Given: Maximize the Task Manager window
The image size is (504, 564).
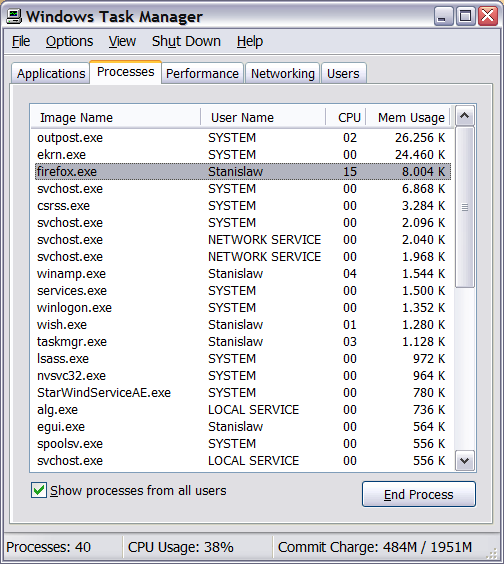Looking at the screenshot, I should point(466,17).
